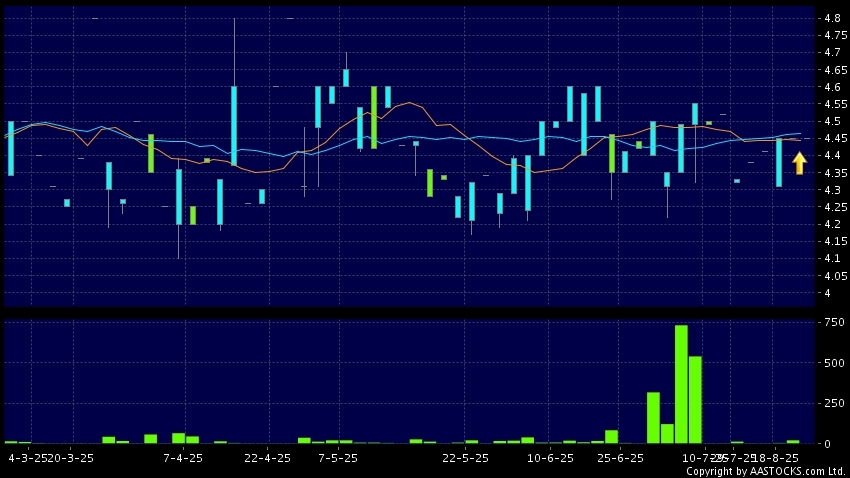
Task: Select the last cyan candlestick beside yellow arrow
Action: click(779, 163)
